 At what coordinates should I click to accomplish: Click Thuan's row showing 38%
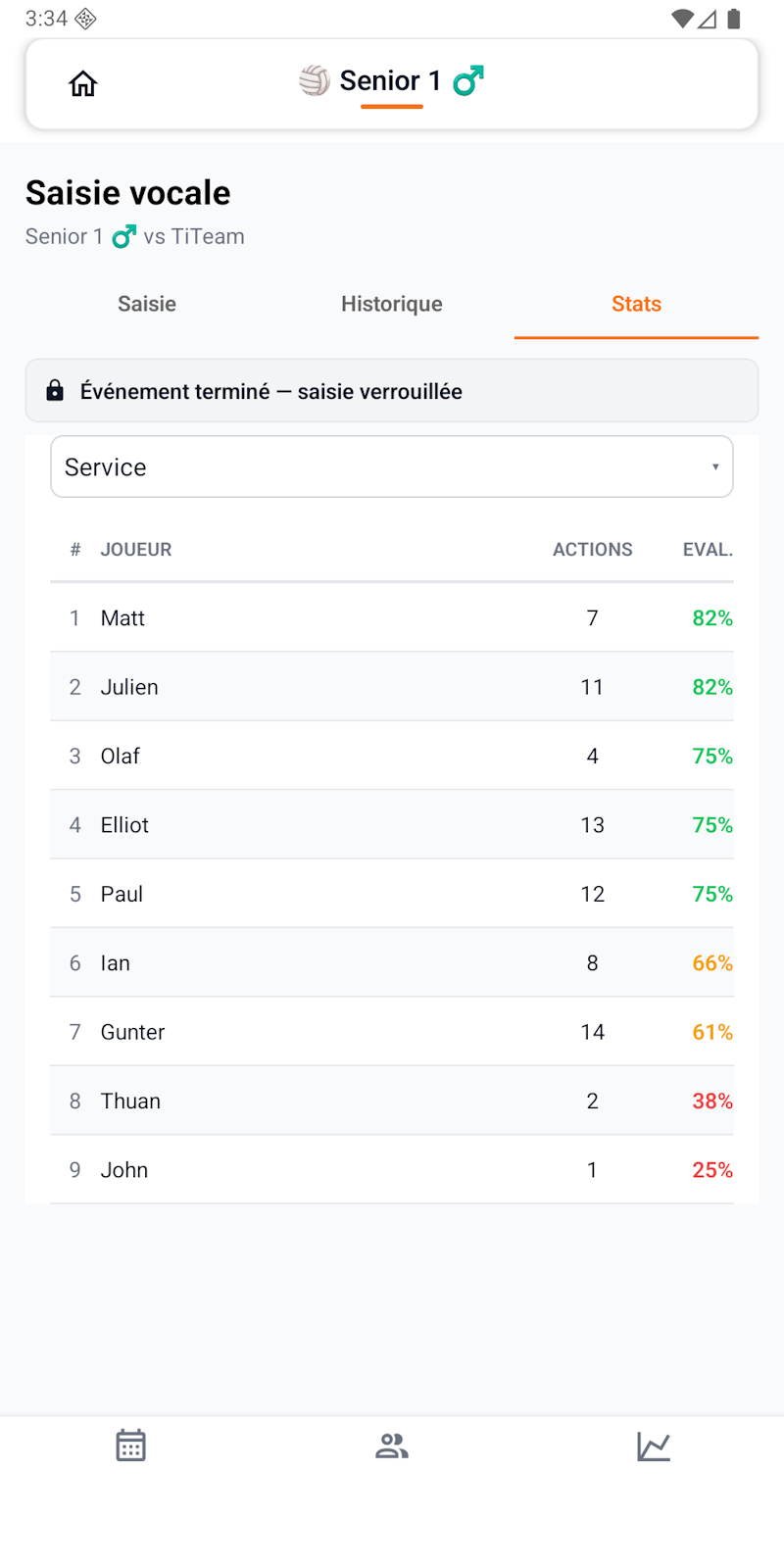(392, 1100)
